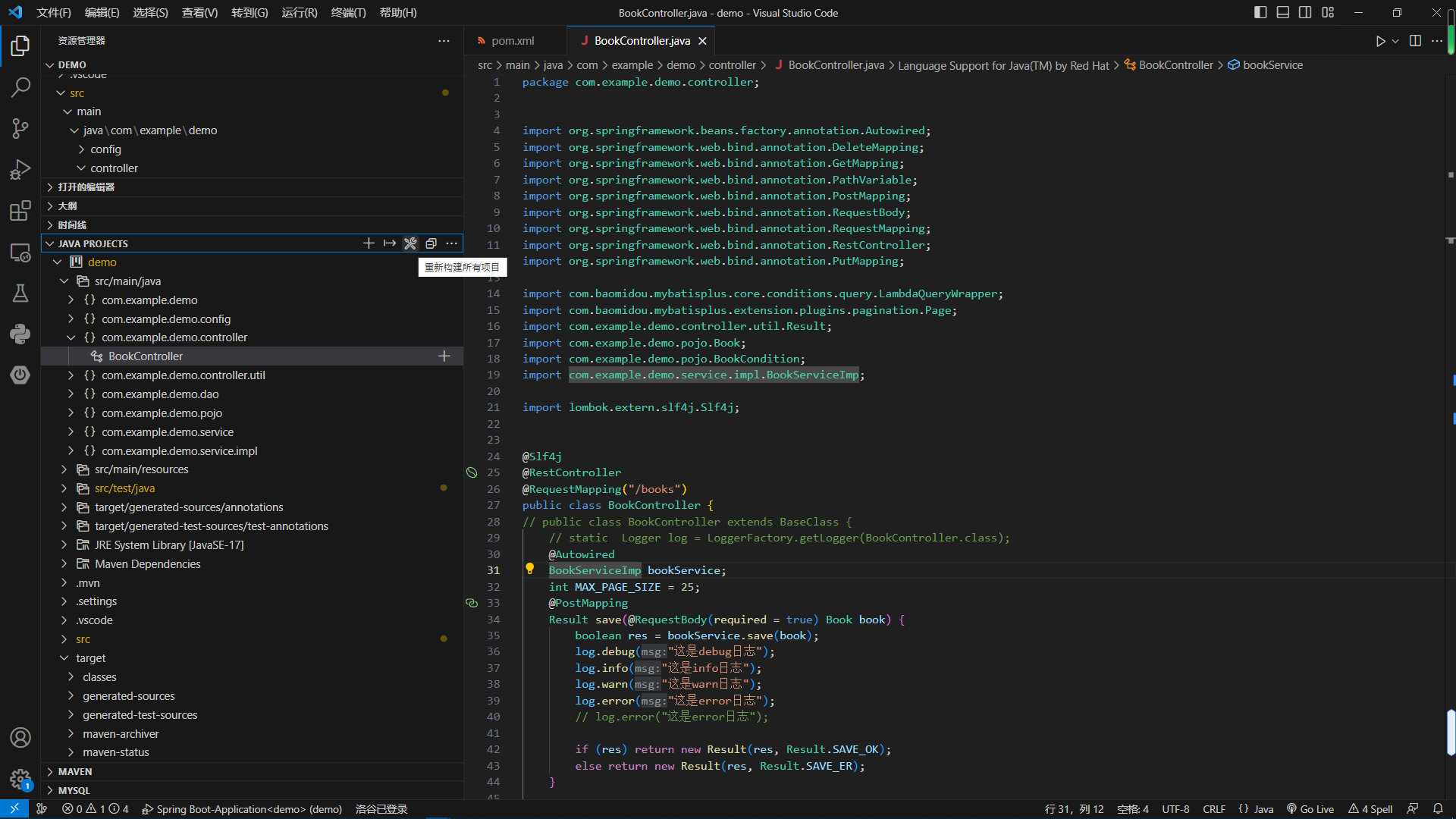Screen dimensions: 1456x819
Task: Toggle the bottom panel layout button
Action: (x=1283, y=12)
